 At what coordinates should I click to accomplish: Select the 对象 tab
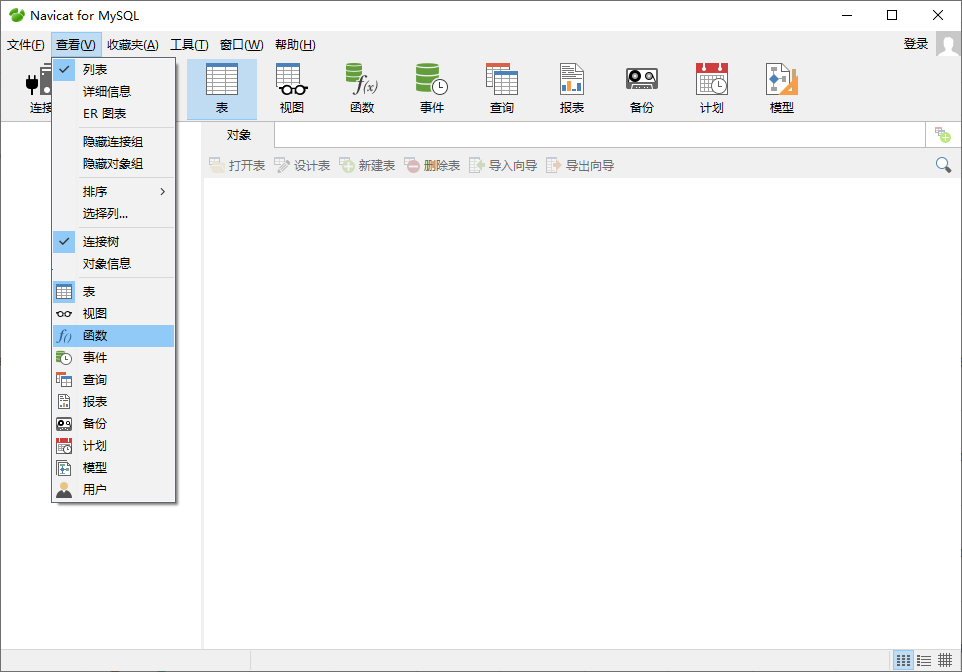click(239, 135)
